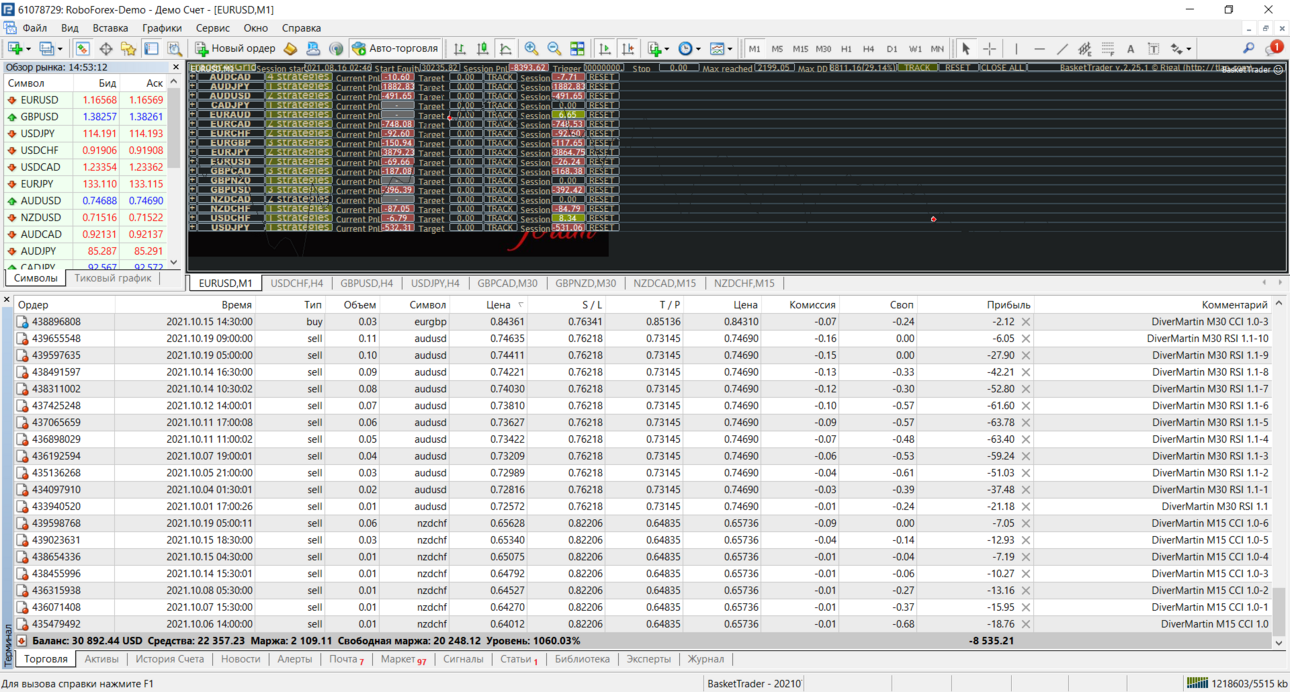Open the Новый ордер dialog

235,48
